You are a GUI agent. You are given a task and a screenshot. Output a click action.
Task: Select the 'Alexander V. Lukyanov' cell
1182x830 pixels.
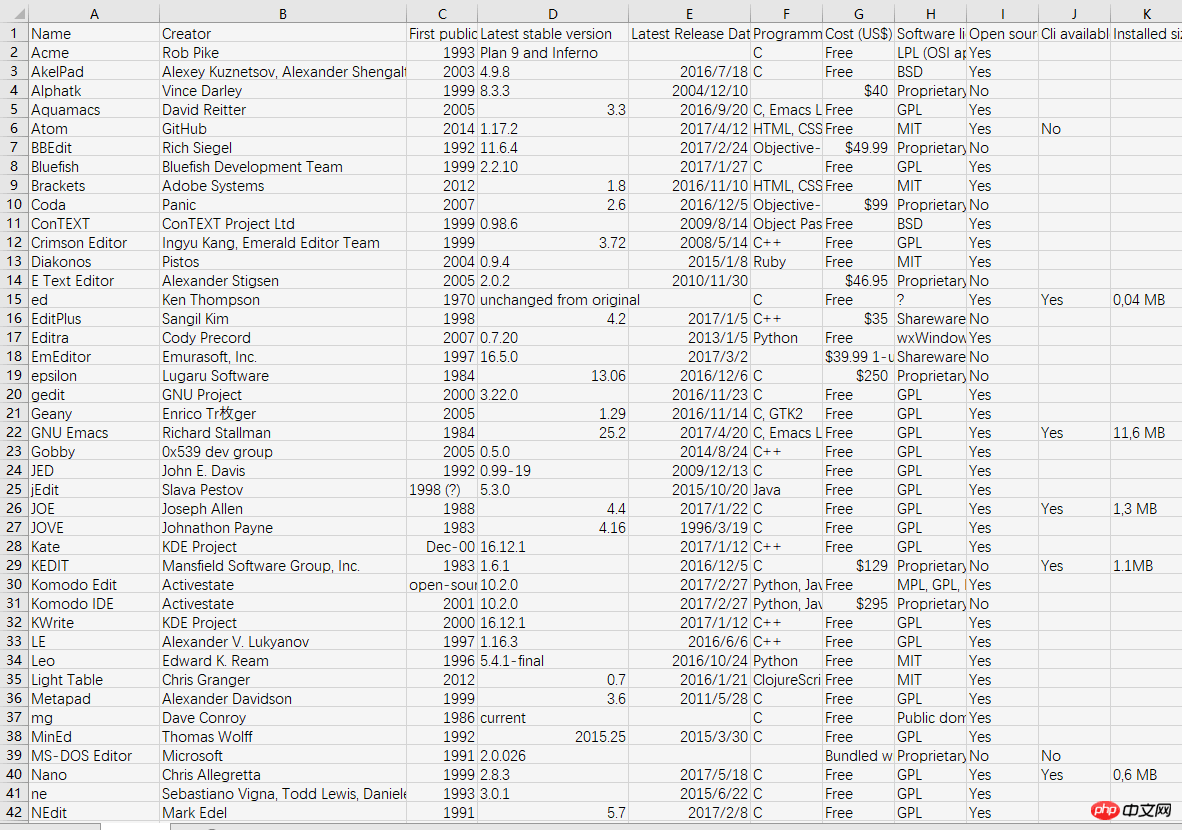283,642
